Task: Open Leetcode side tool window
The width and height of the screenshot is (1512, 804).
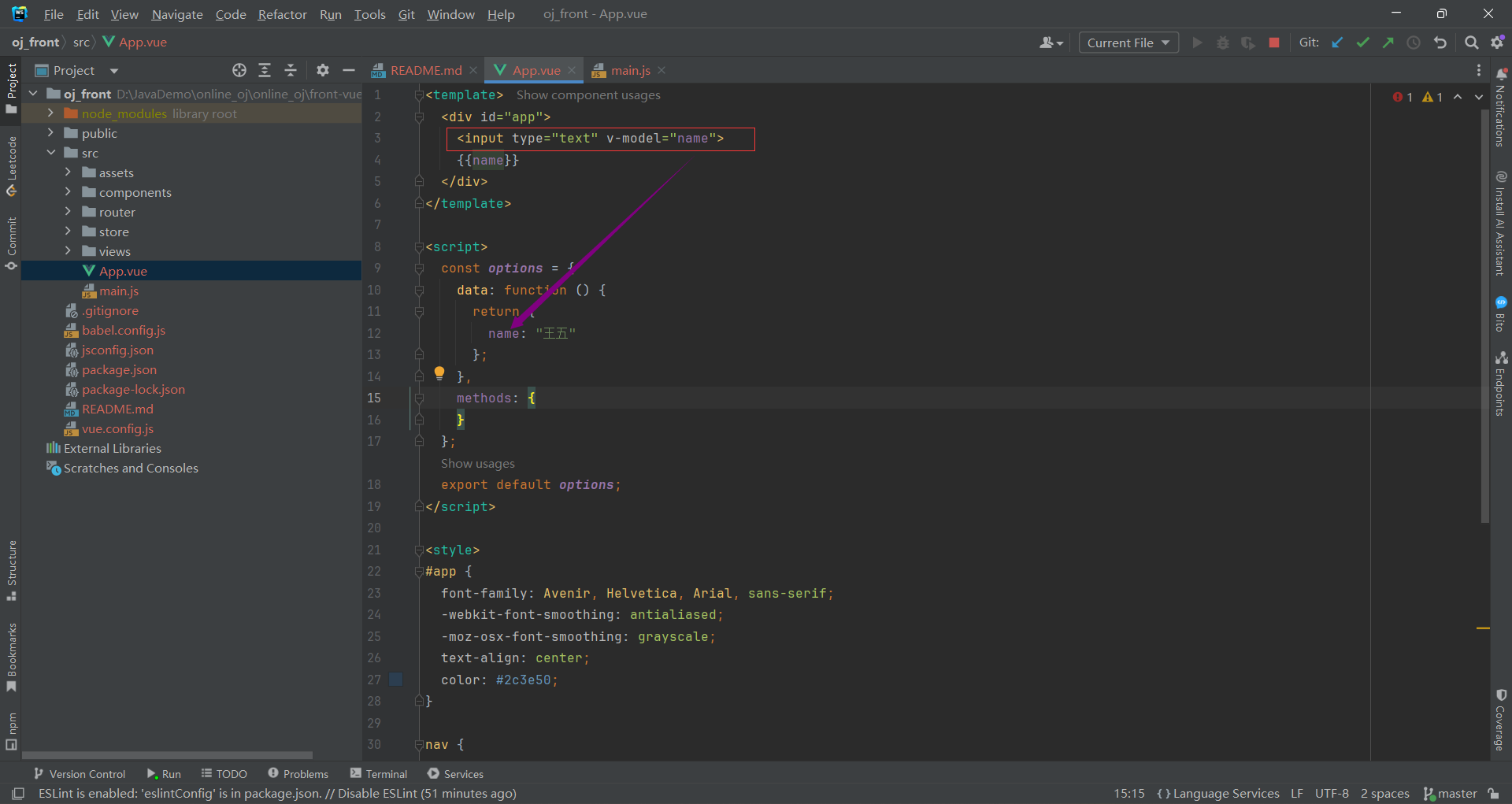Action: [11, 166]
